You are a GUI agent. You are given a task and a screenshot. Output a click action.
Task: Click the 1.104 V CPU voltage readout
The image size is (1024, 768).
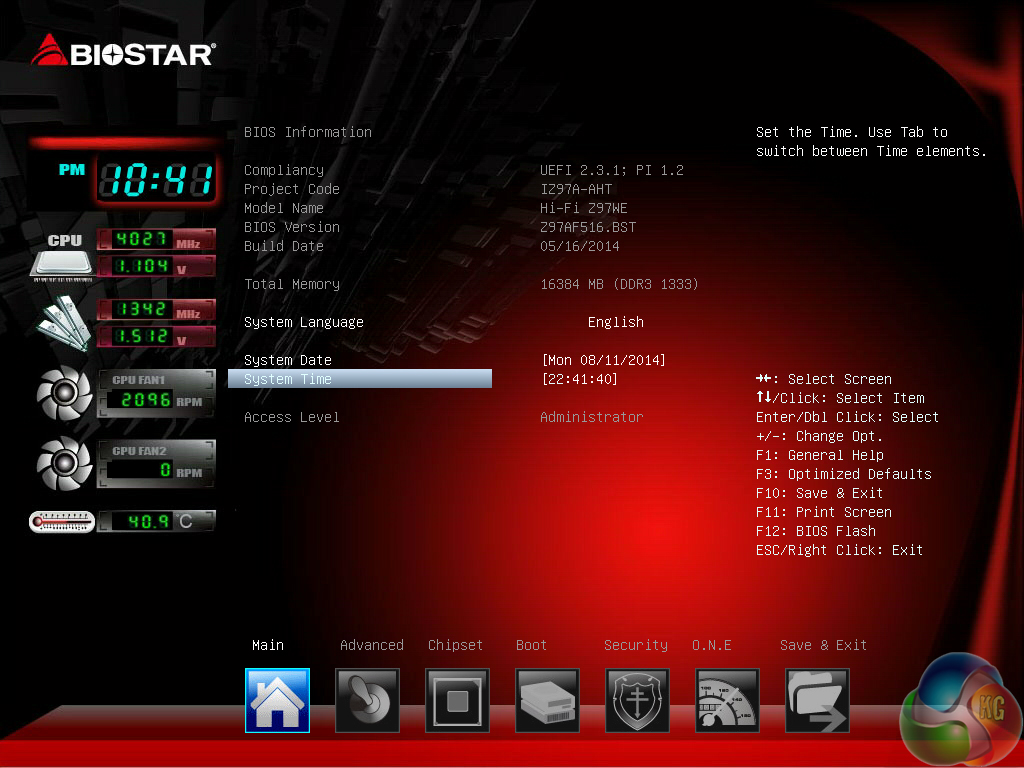[x=156, y=266]
